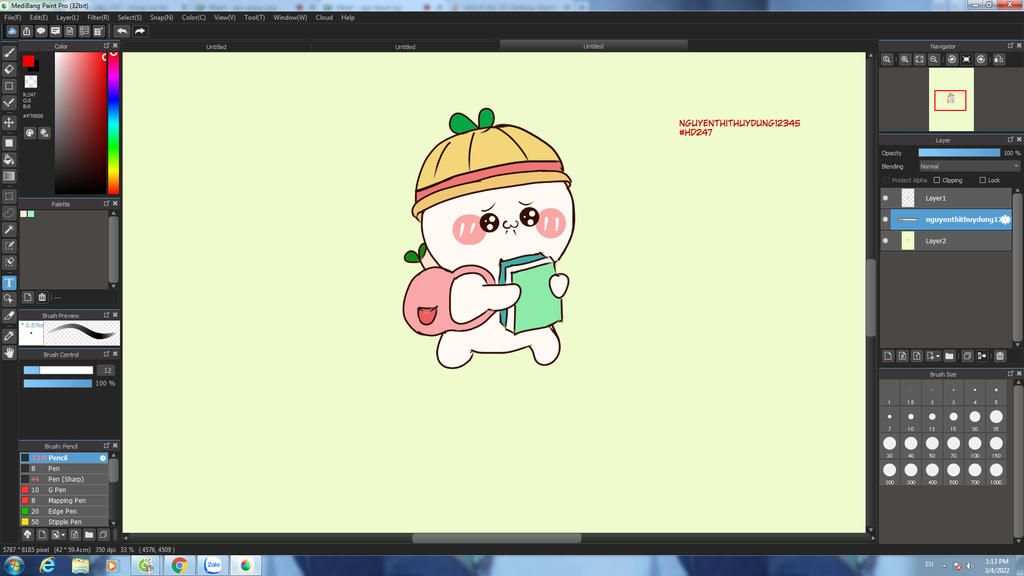1024x576 pixels.
Task: Enable the Lock checkbox in Layer panel
Action: pos(982,180)
